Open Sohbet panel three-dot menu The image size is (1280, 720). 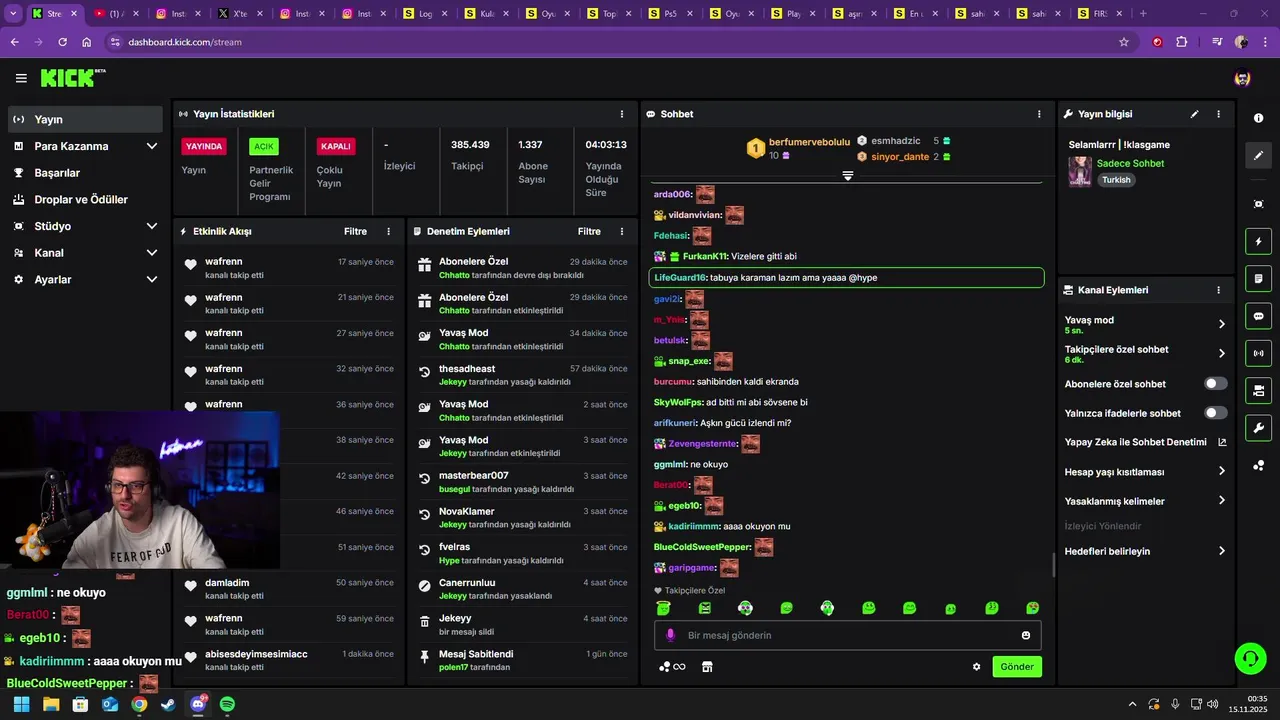click(1039, 114)
